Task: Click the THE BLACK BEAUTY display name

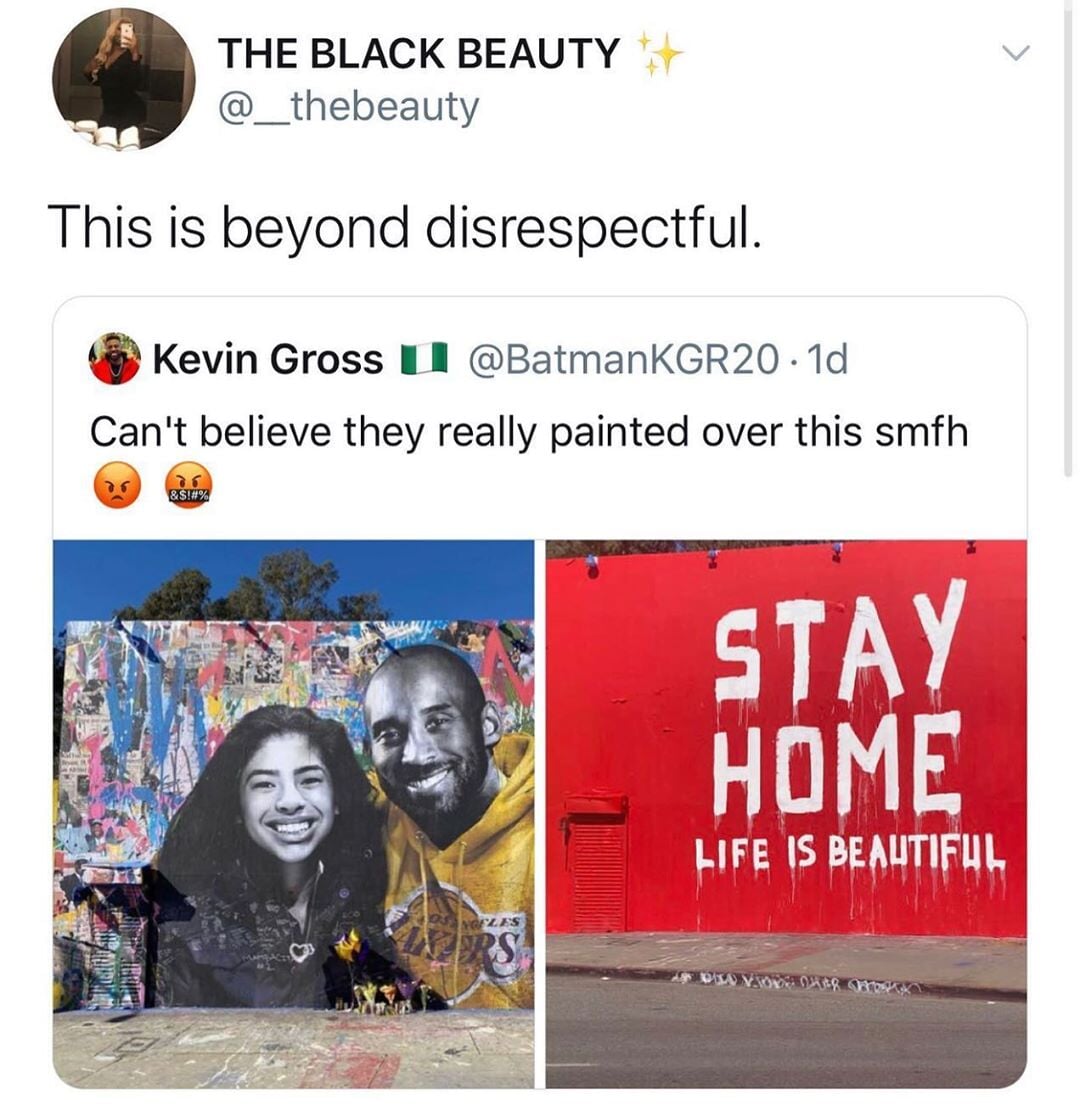Action: point(419,53)
